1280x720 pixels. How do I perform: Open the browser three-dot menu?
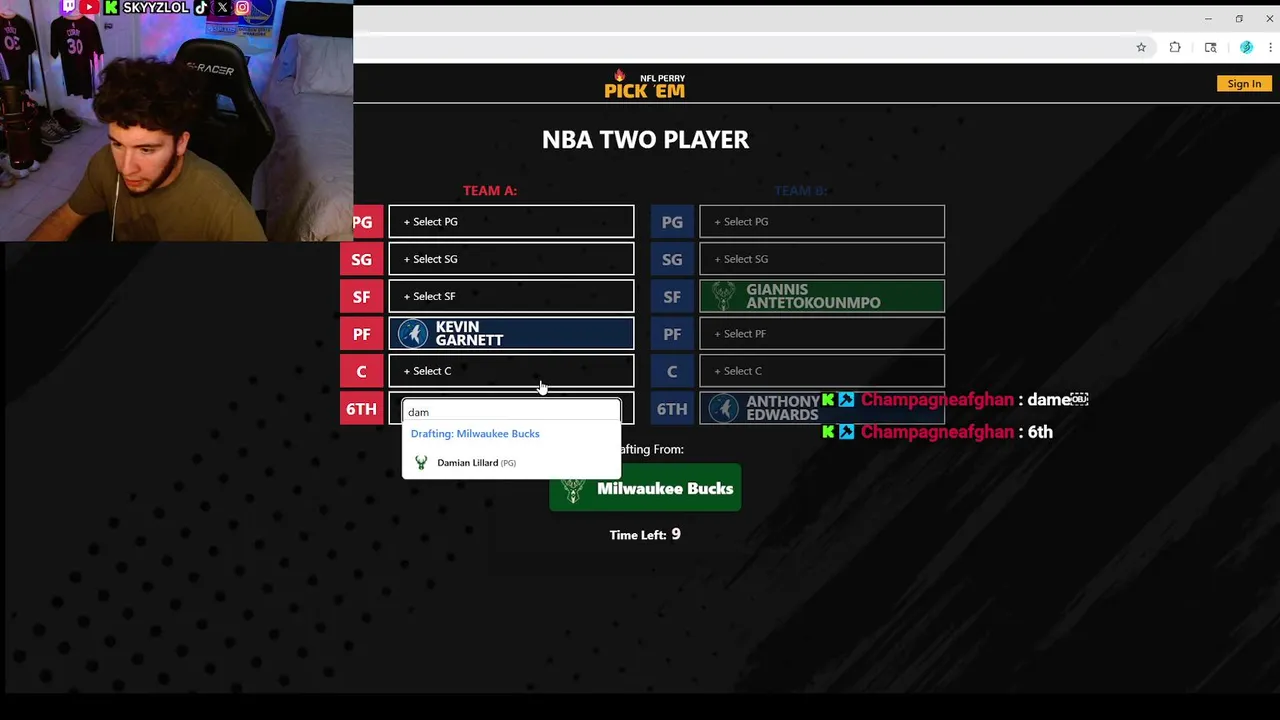click(x=1271, y=47)
